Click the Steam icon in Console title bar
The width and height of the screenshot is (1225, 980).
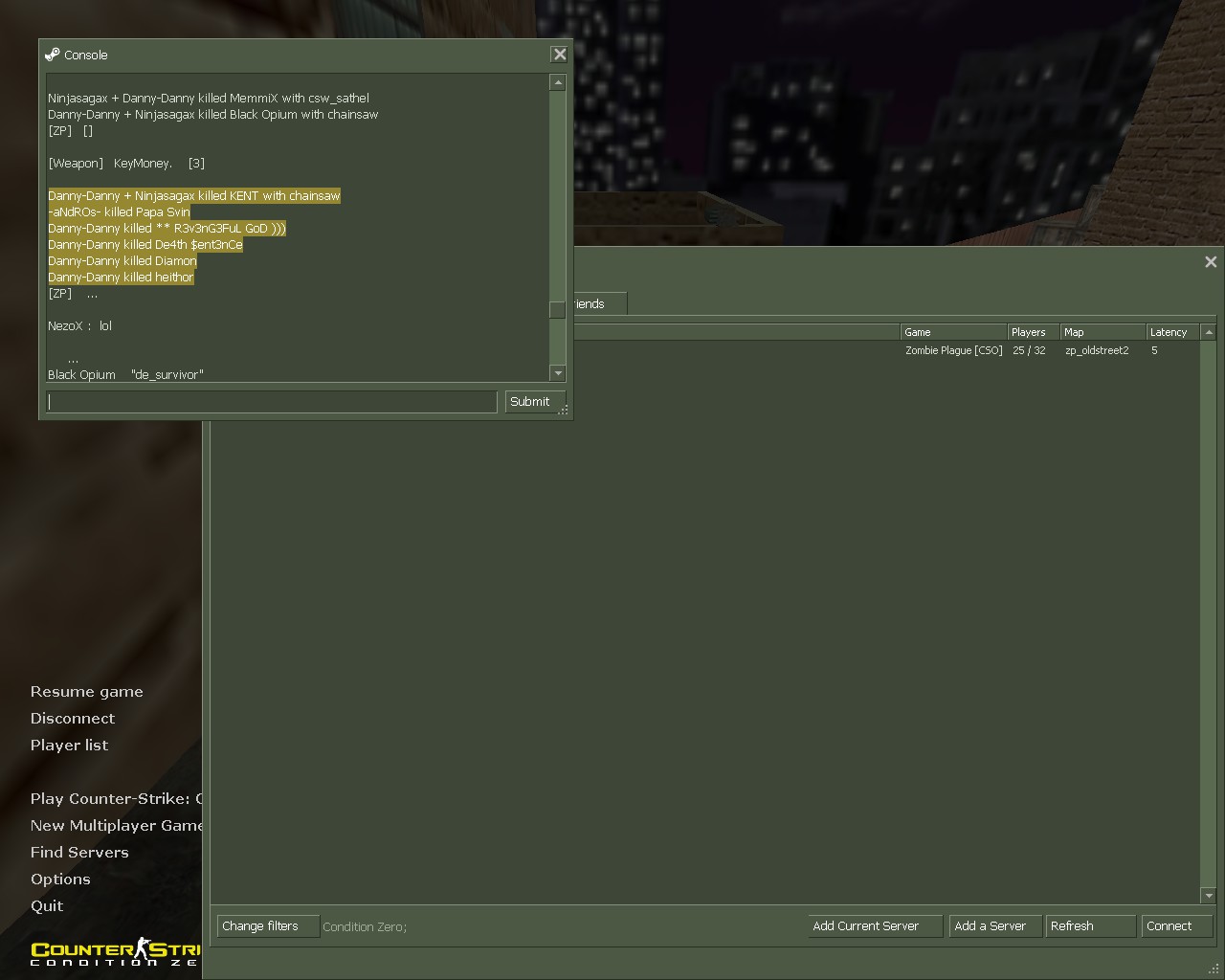point(53,55)
